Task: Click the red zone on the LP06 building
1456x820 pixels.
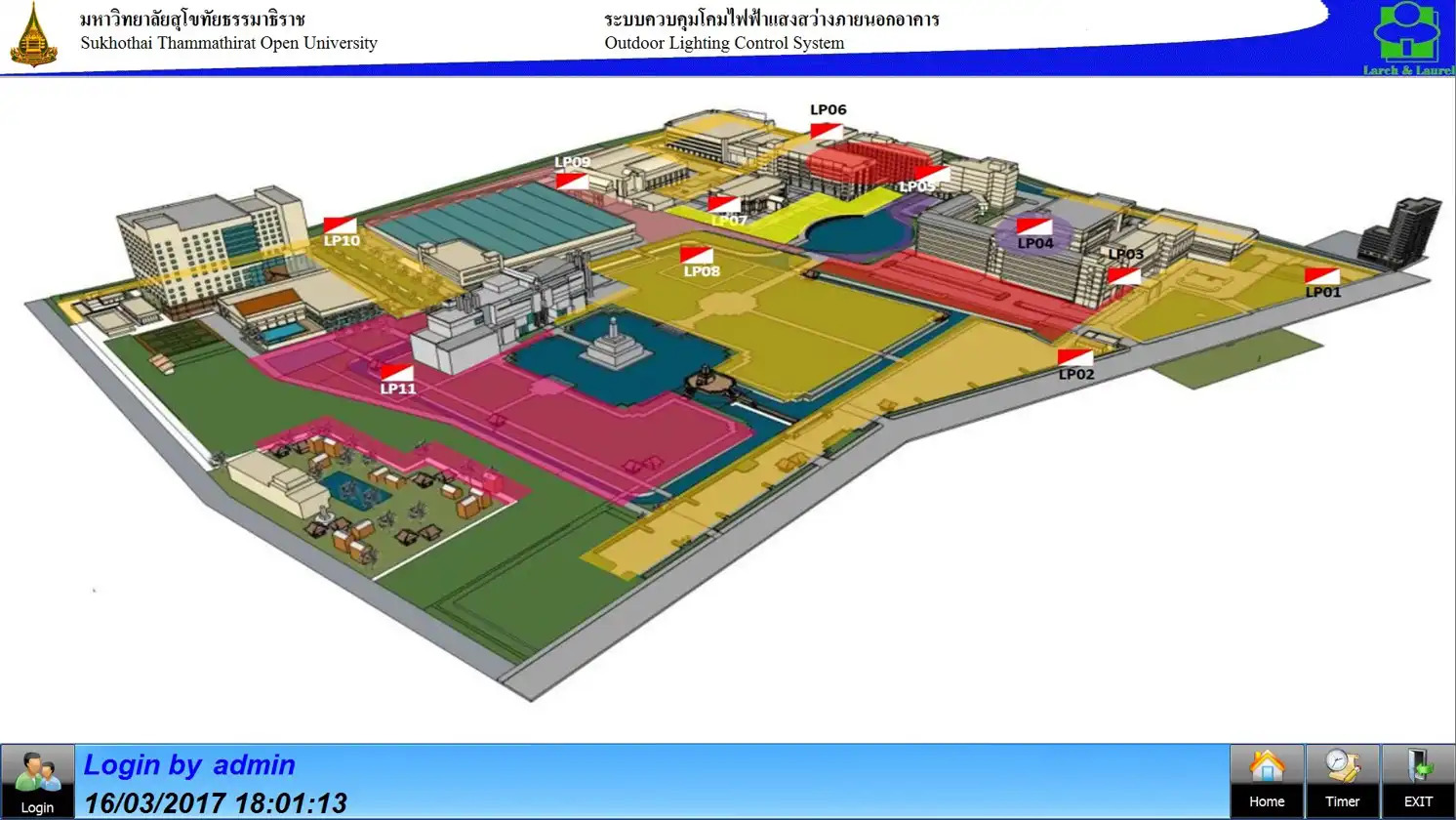Action: coord(859,163)
